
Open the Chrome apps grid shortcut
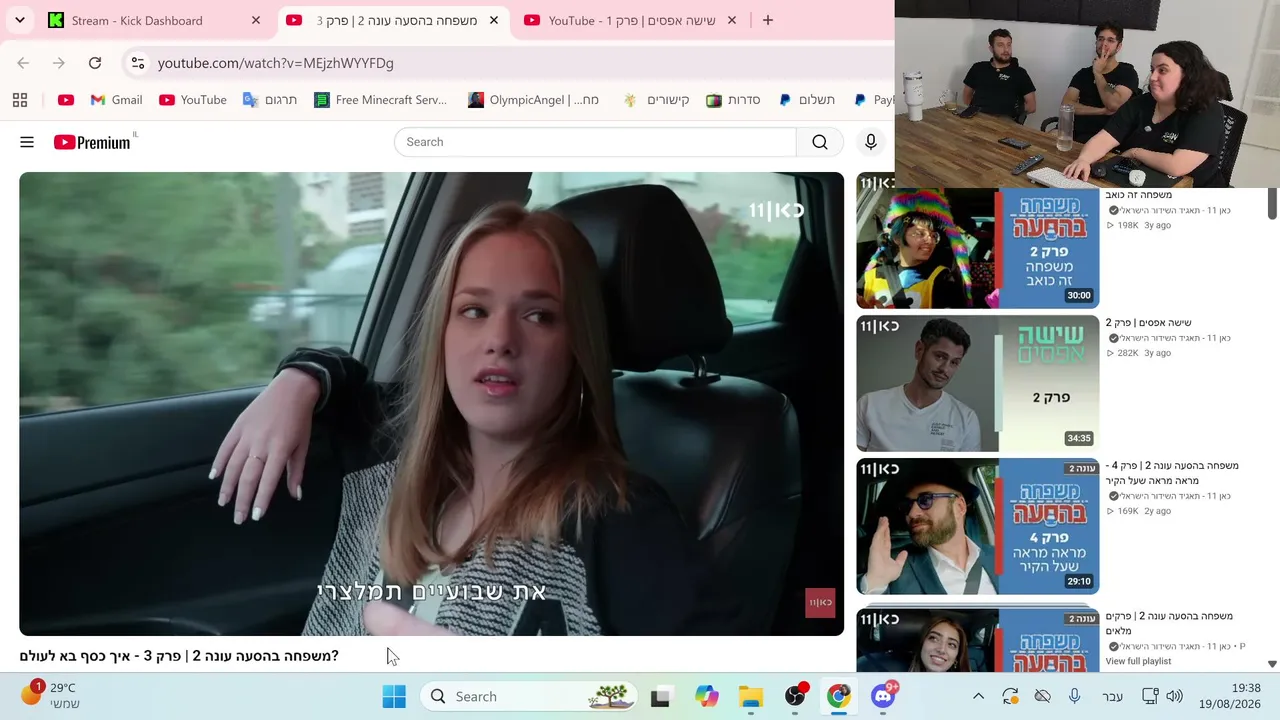click(20, 100)
